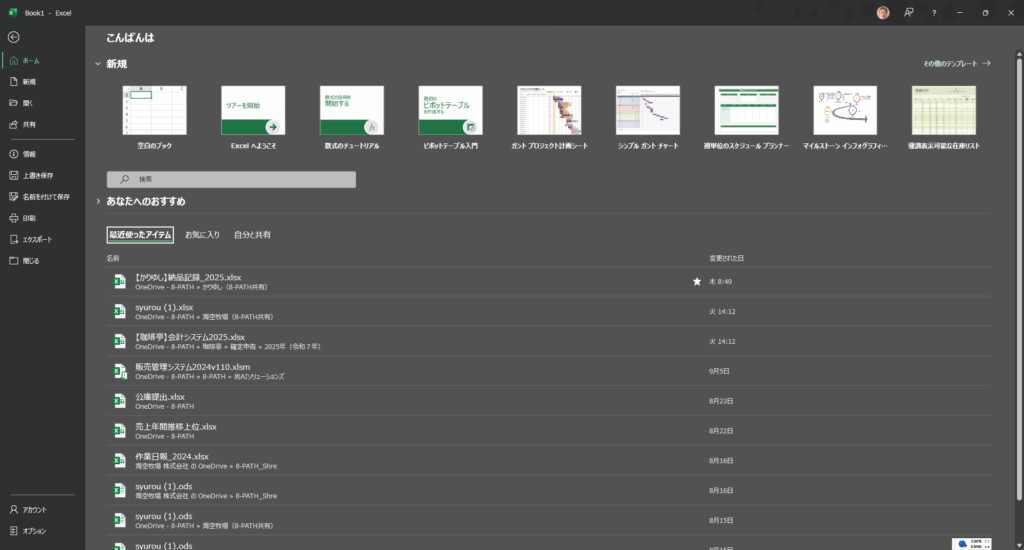Toggle pin star on 納品記録_2025.xlsx
This screenshot has height=550, width=1024.
point(697,282)
